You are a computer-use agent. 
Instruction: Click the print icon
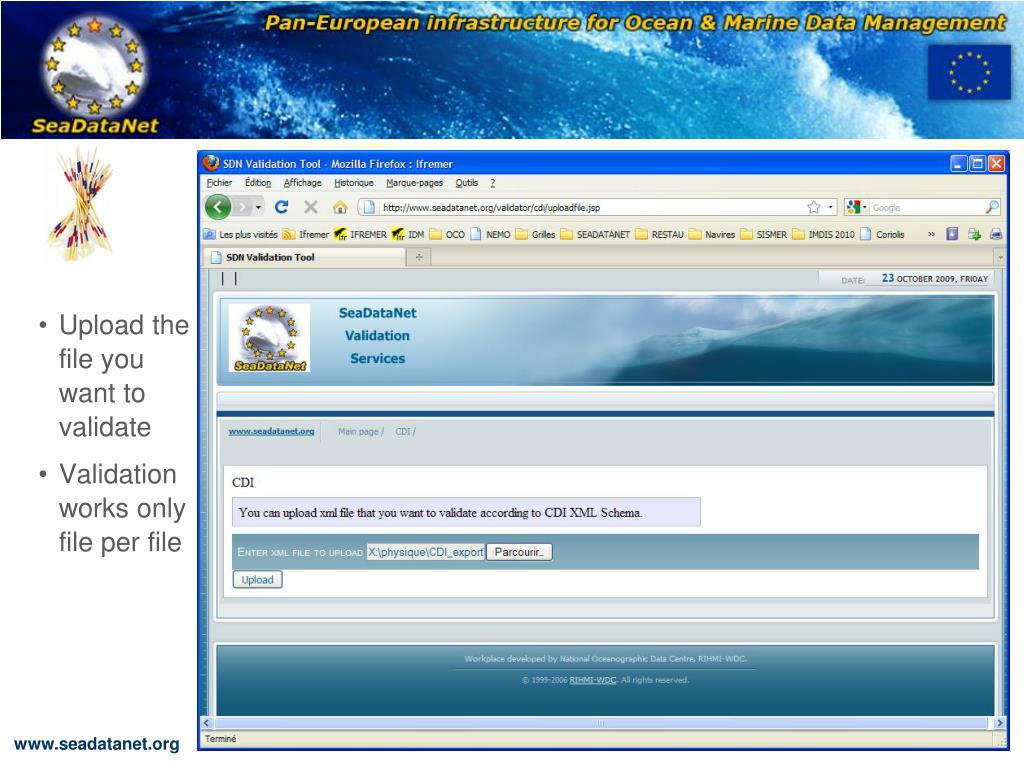996,234
